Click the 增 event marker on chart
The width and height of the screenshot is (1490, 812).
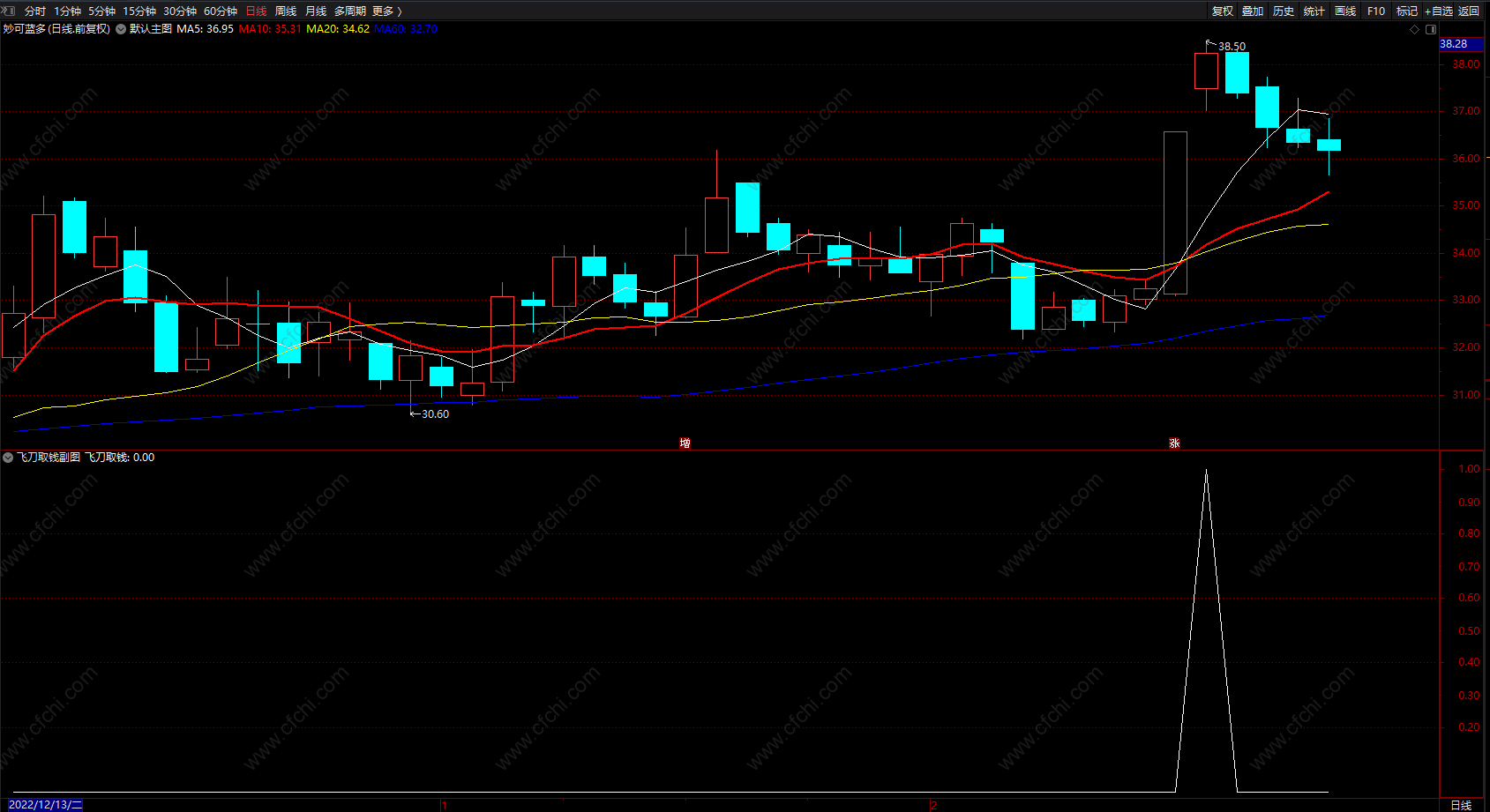685,443
